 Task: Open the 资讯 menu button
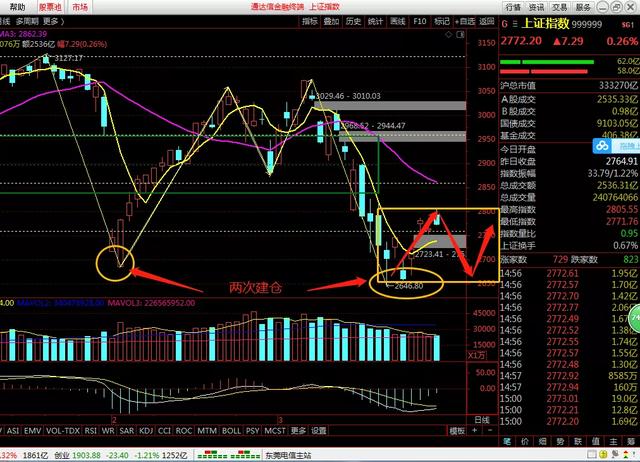[x=536, y=7]
